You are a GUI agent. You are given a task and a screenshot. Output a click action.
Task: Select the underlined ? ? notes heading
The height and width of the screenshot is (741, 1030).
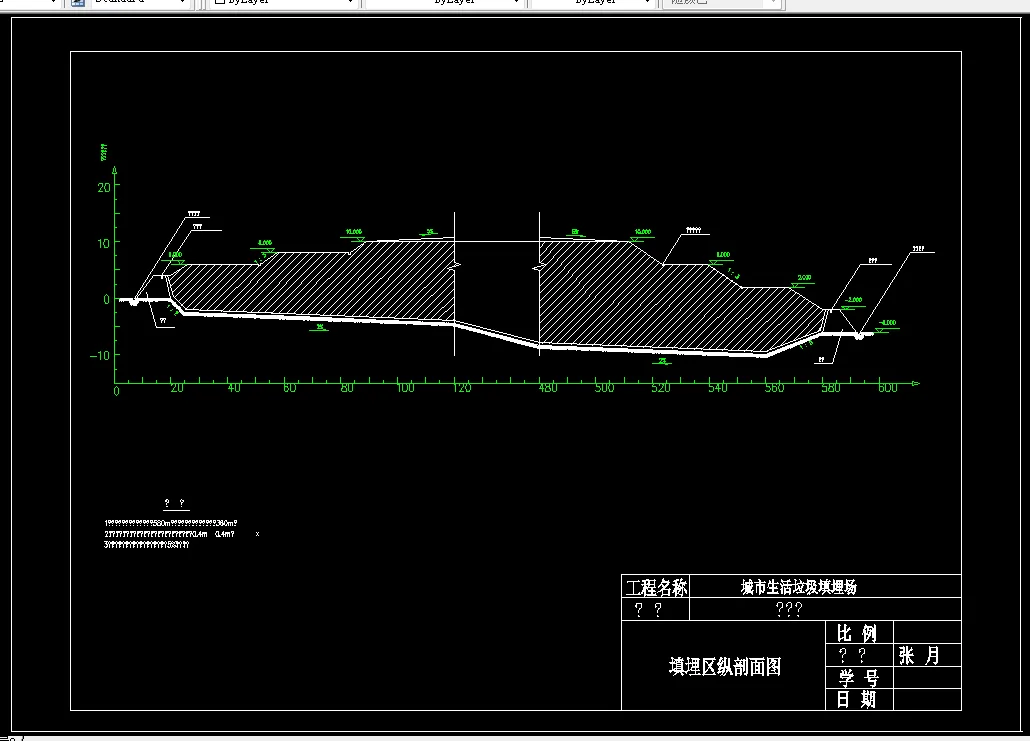[x=175, y=504]
